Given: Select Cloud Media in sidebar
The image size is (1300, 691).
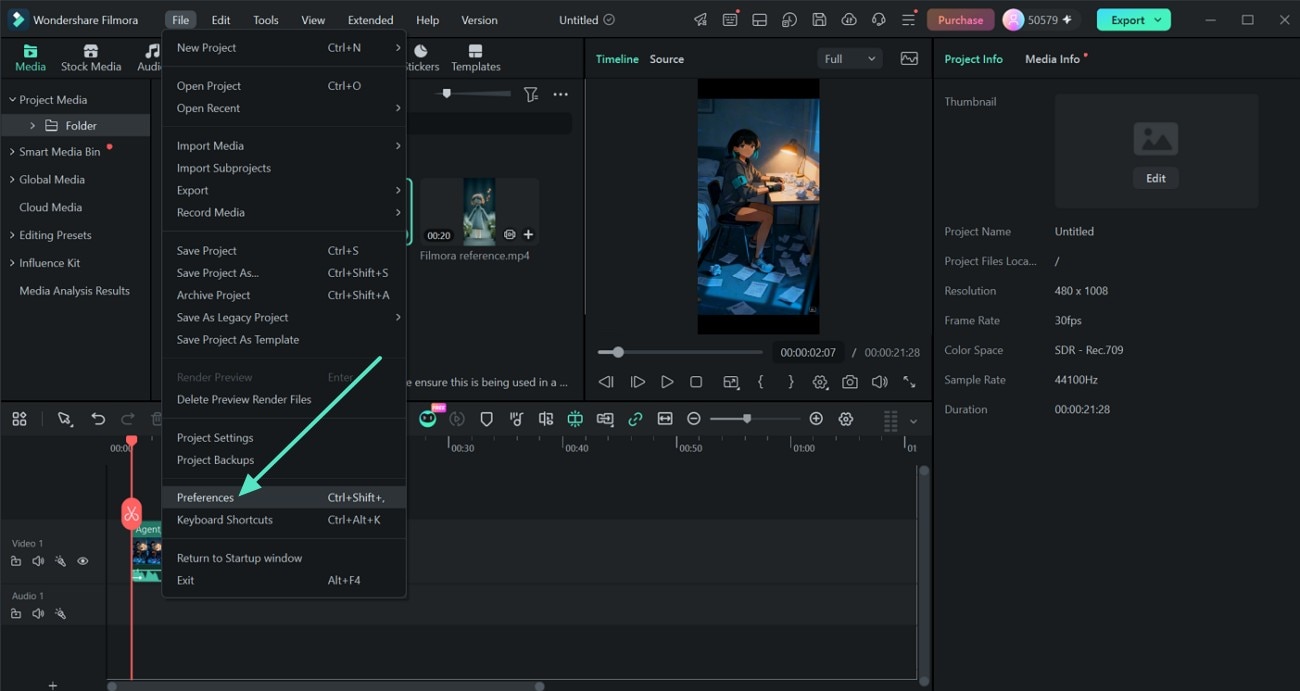Looking at the screenshot, I should click(51, 208).
